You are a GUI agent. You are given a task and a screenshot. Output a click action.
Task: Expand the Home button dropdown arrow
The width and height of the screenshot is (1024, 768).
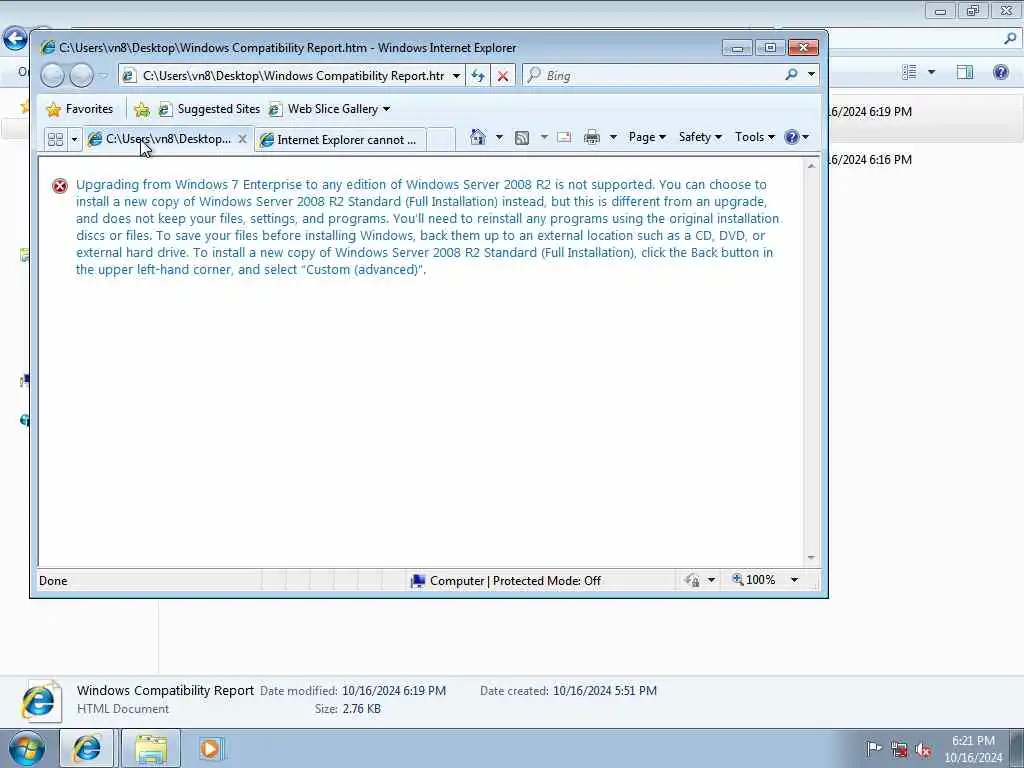499,137
